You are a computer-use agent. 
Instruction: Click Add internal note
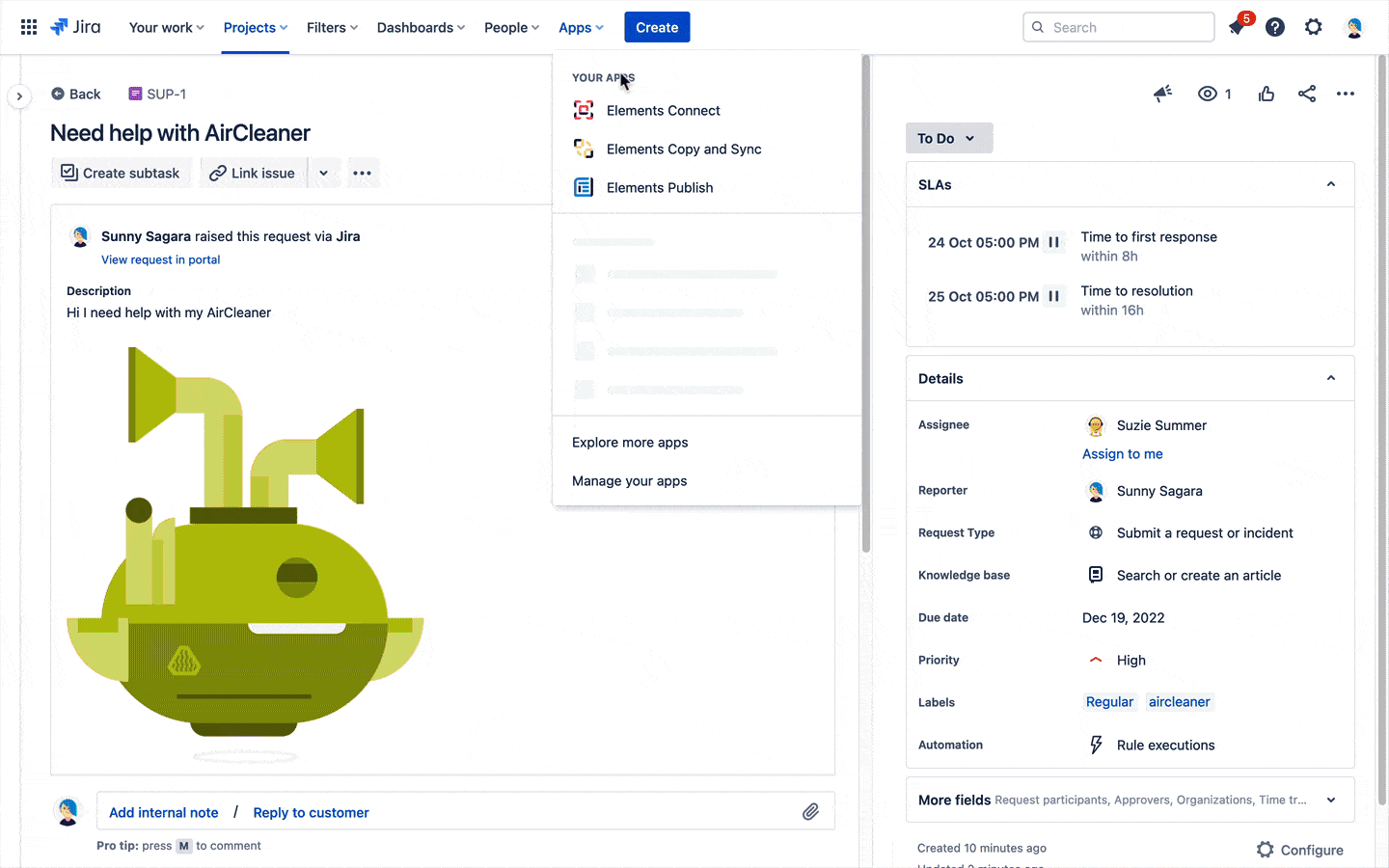point(164,812)
